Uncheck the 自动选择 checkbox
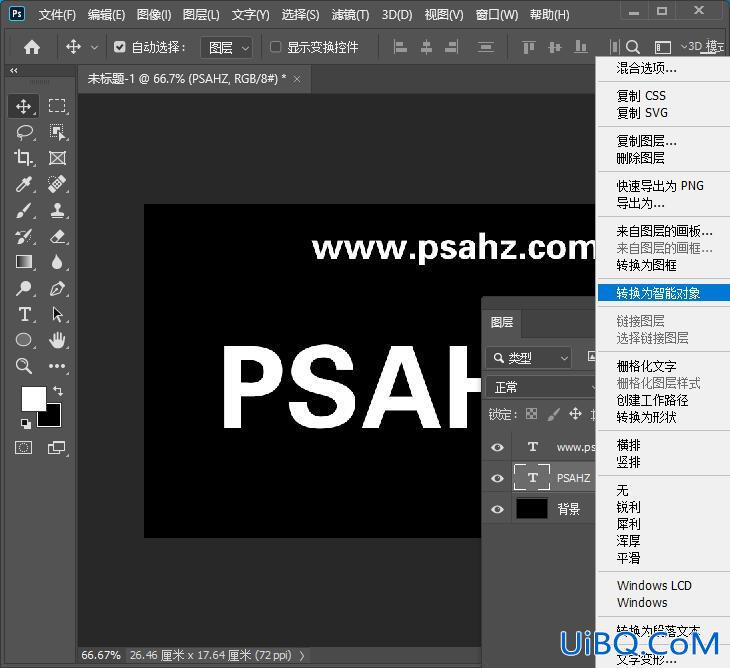730x668 pixels. pyautogui.click(x=120, y=47)
